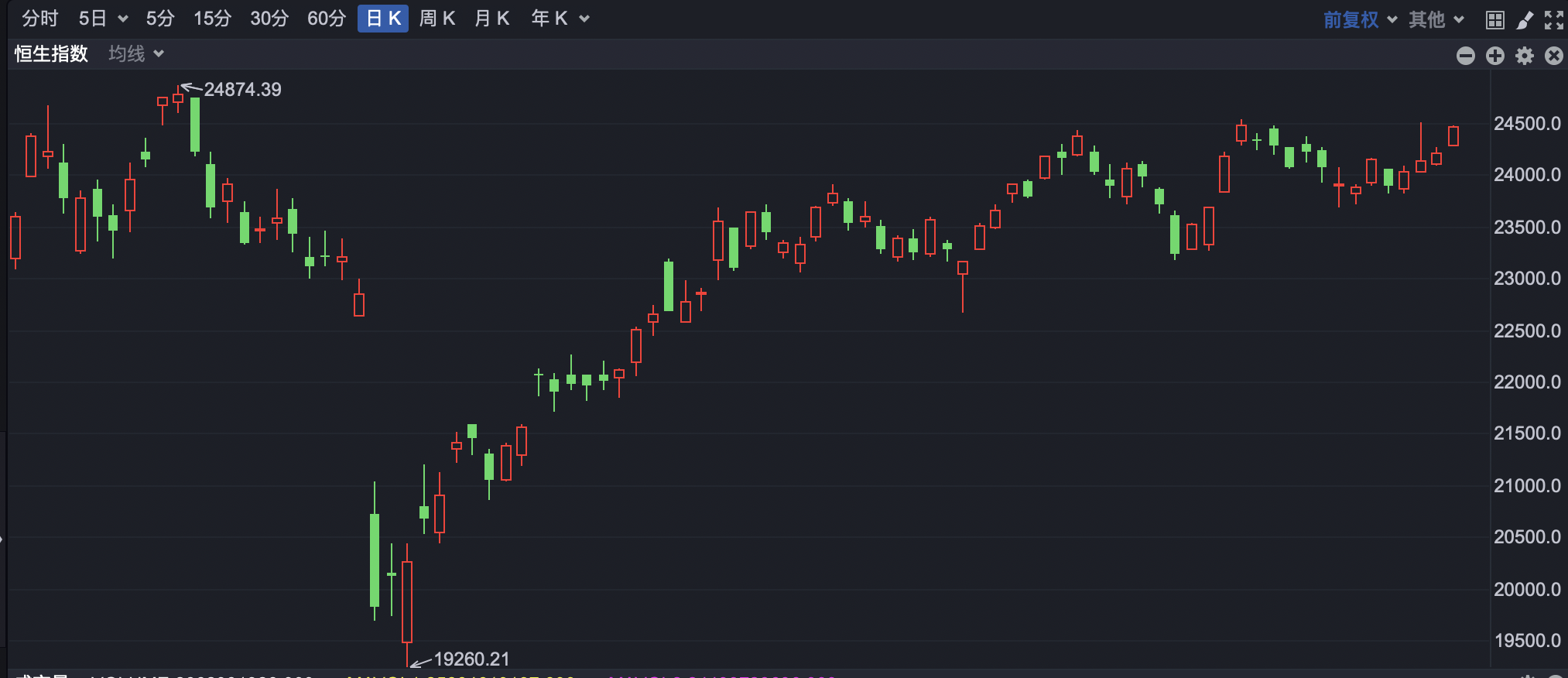
Task: Select the drawing brush tool icon
Action: [1525, 20]
